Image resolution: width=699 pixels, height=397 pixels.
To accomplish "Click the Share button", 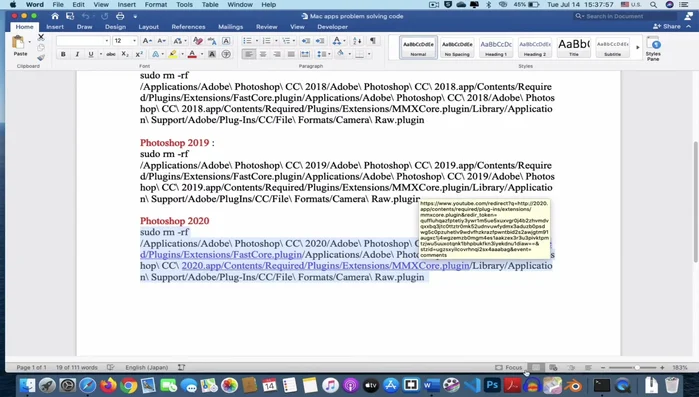I will click(667, 27).
